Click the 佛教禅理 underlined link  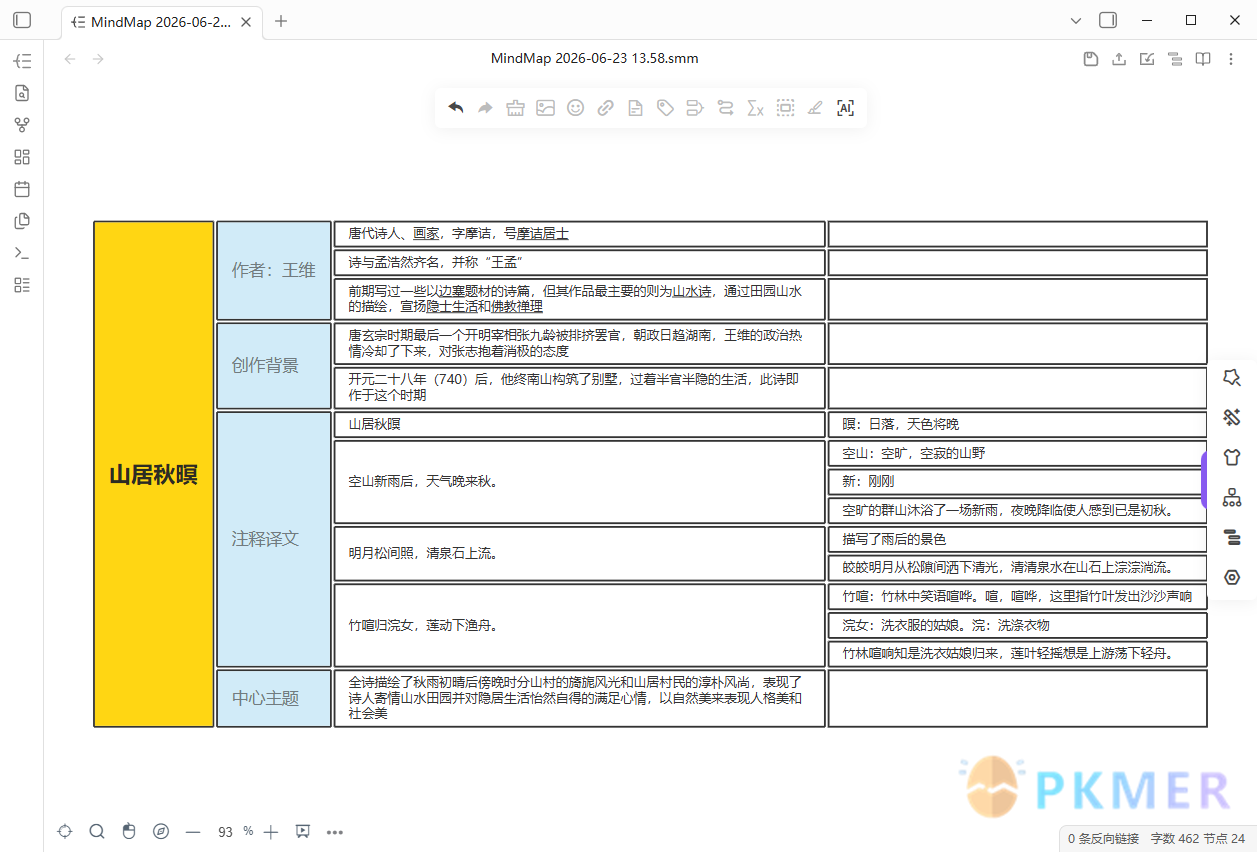517,306
